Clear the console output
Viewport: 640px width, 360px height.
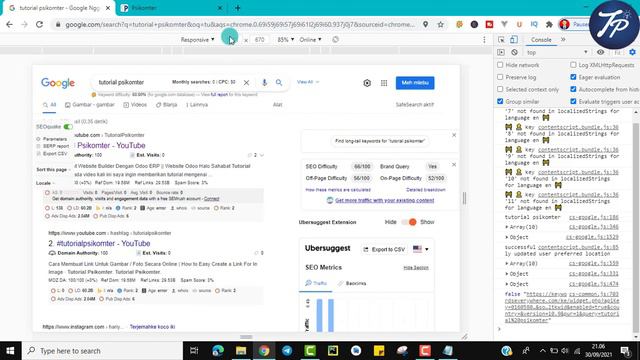point(514,52)
